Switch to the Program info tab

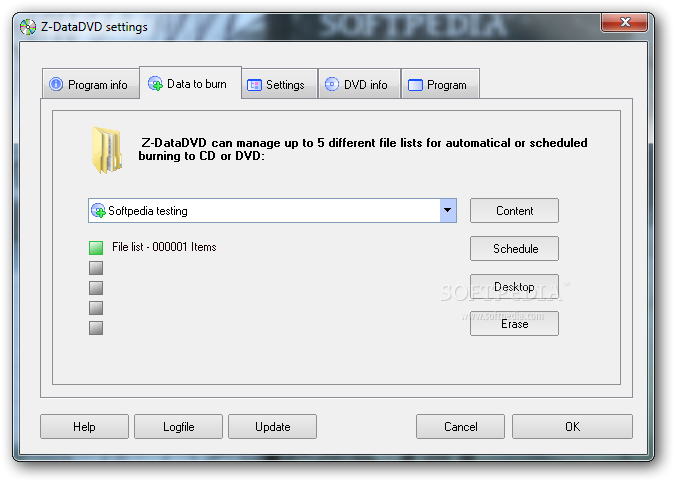point(91,84)
